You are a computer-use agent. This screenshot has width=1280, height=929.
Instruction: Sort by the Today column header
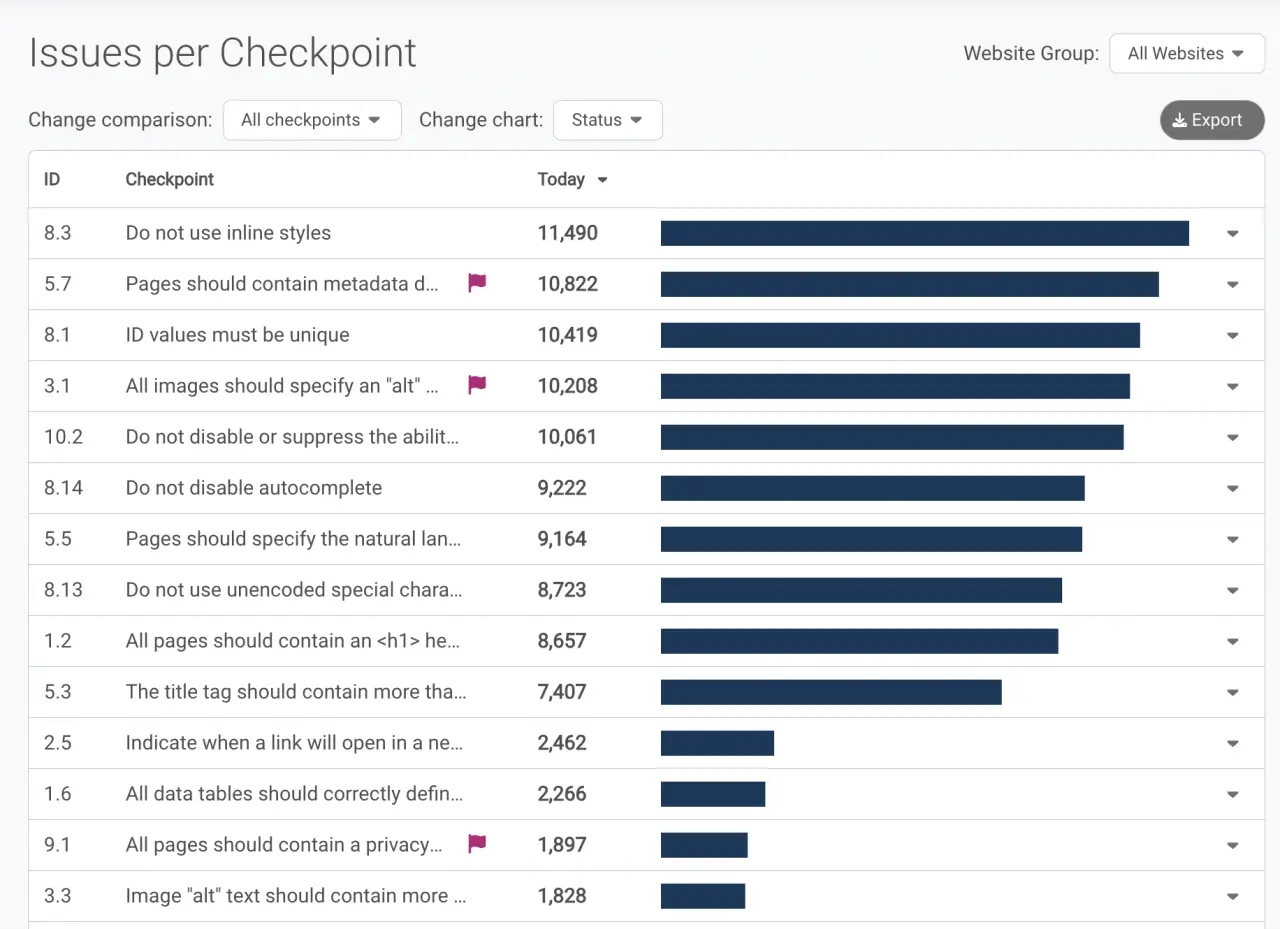point(572,180)
